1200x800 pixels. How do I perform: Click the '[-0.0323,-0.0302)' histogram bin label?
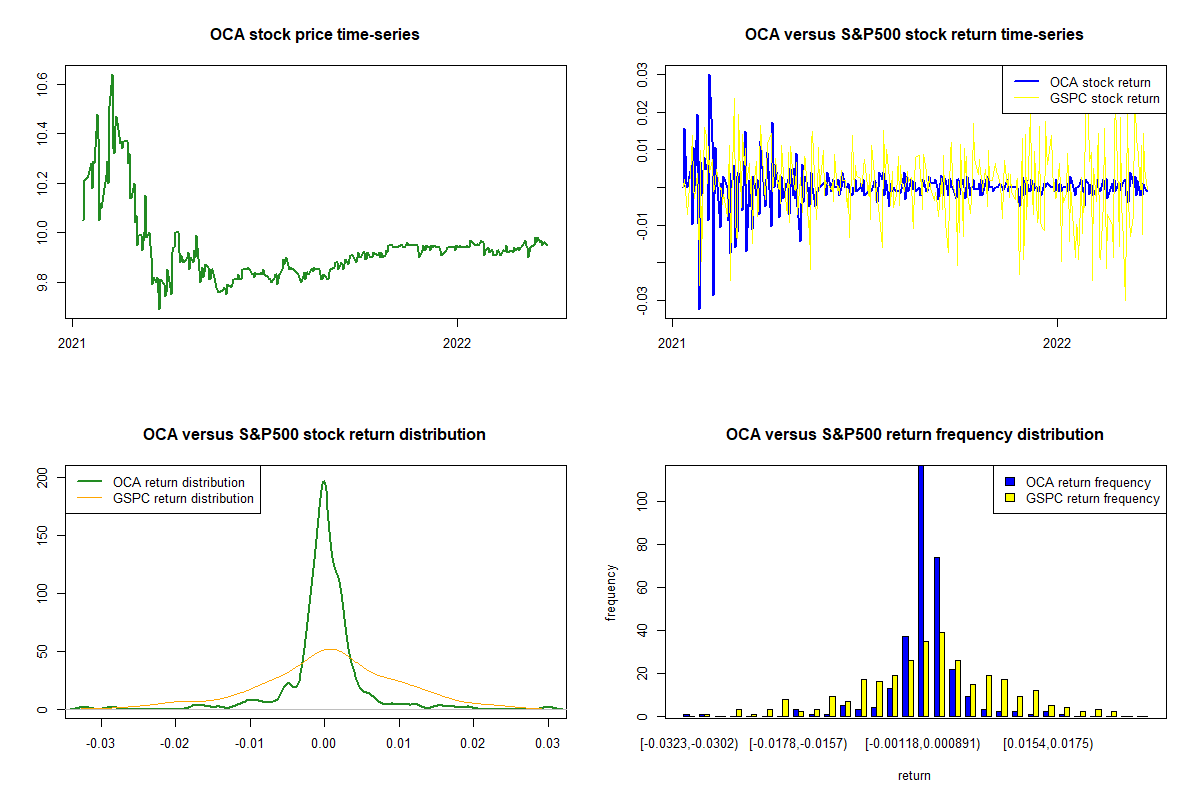coord(689,743)
